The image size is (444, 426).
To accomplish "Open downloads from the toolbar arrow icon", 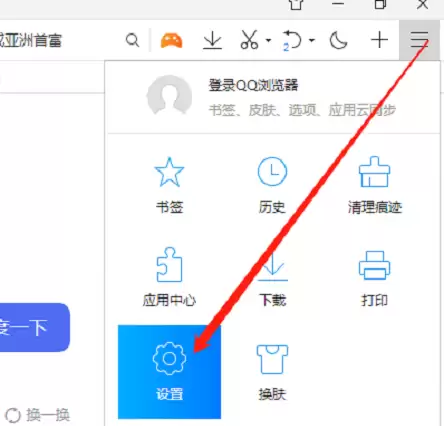I will click(x=212, y=40).
